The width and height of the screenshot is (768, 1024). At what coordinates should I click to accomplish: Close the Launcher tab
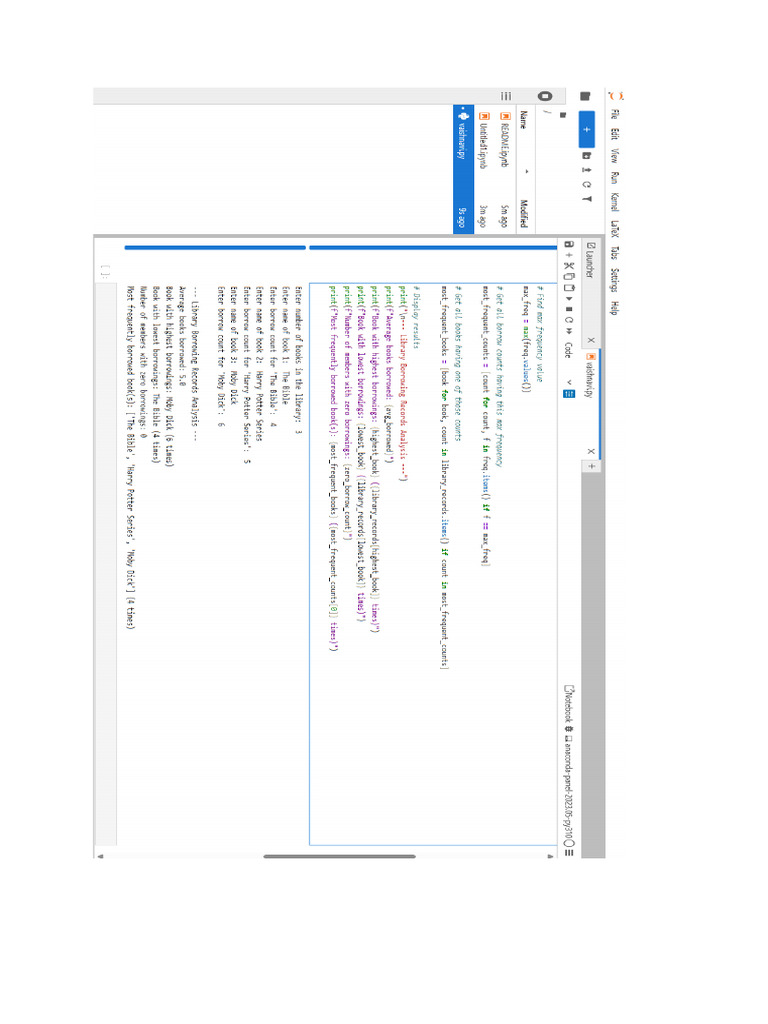point(590,340)
